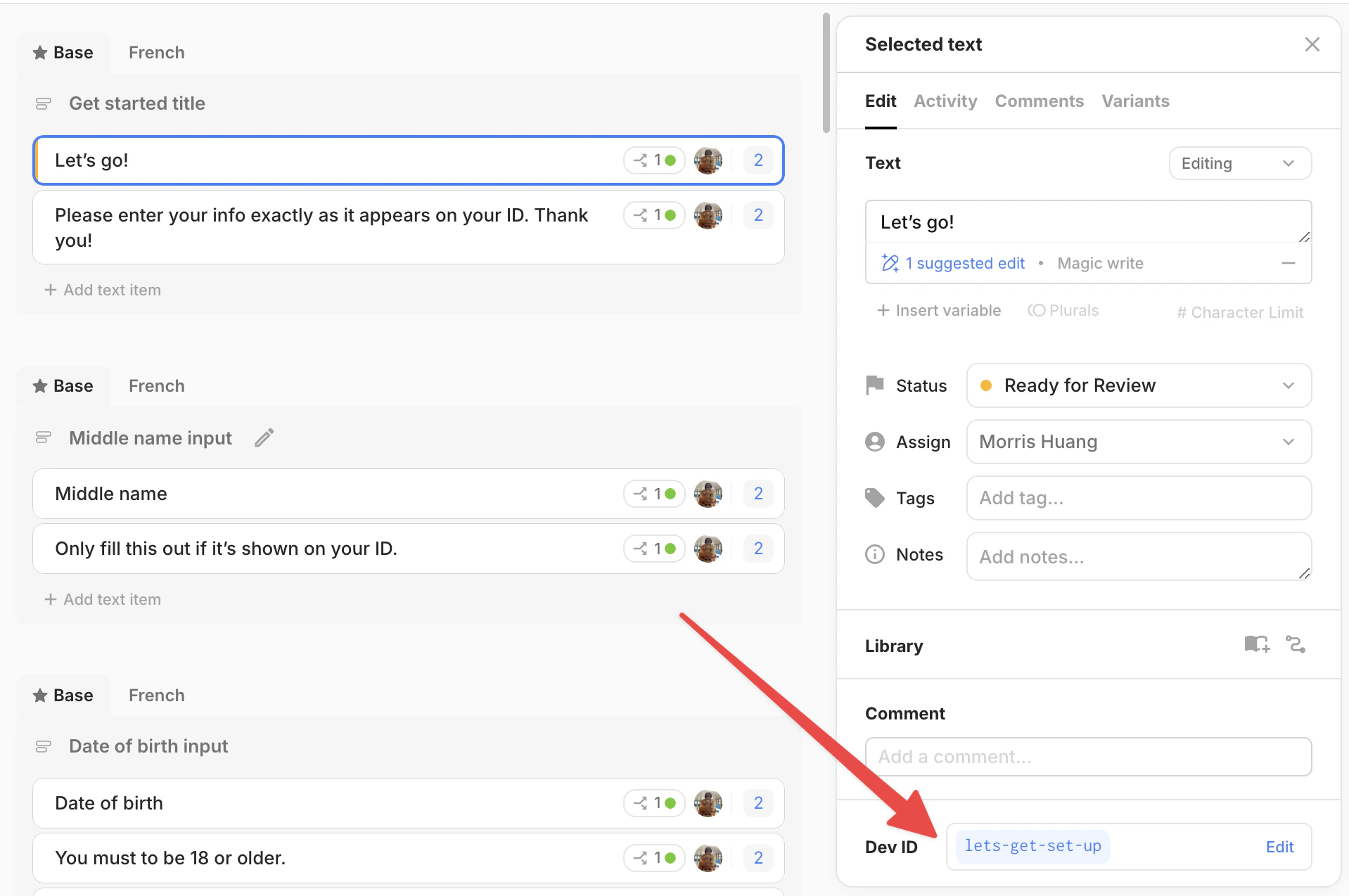Image resolution: width=1349 pixels, height=896 pixels.
Task: Click the suggested edit magic wand icon
Action: (x=890, y=264)
